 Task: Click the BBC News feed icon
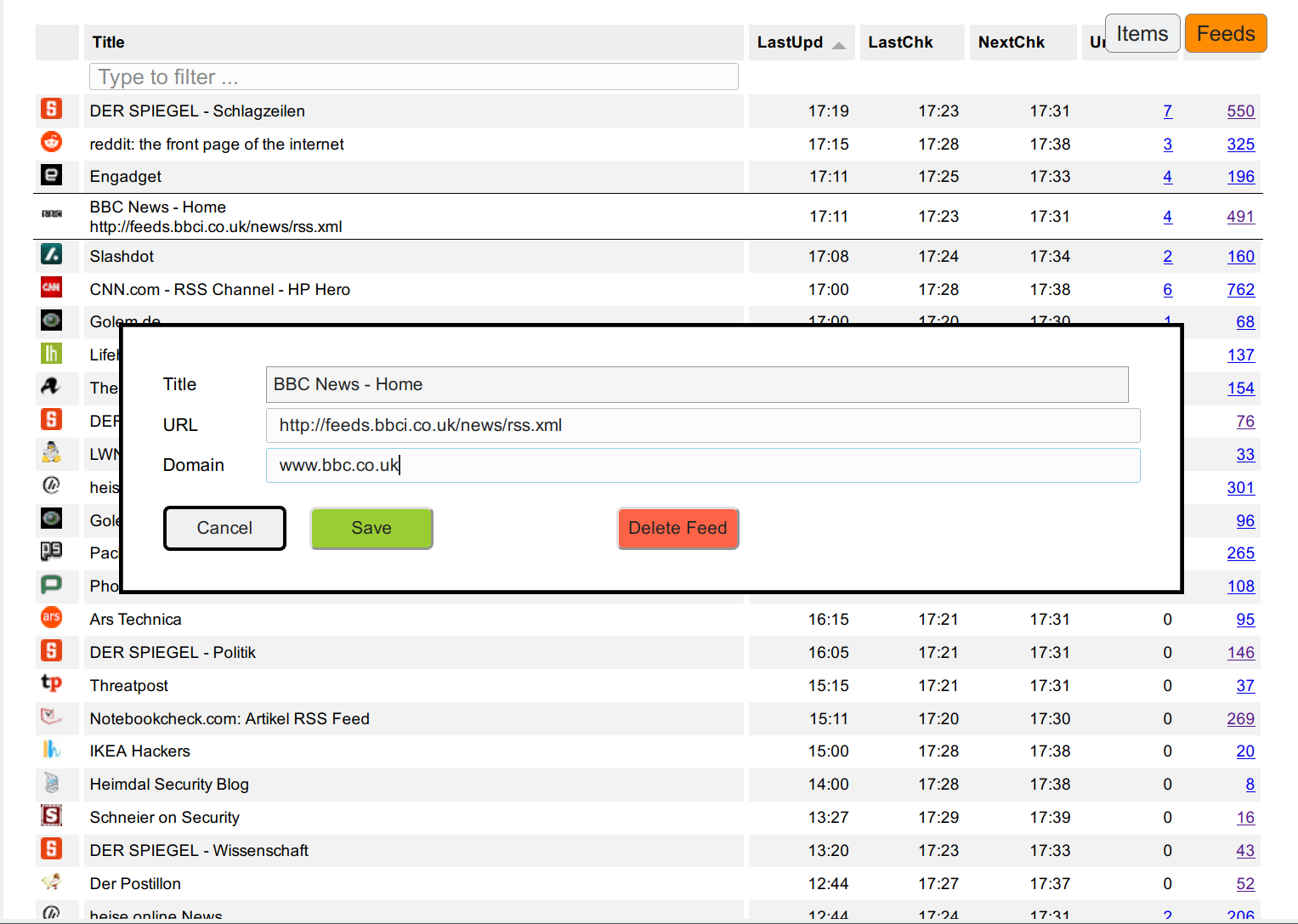52,214
